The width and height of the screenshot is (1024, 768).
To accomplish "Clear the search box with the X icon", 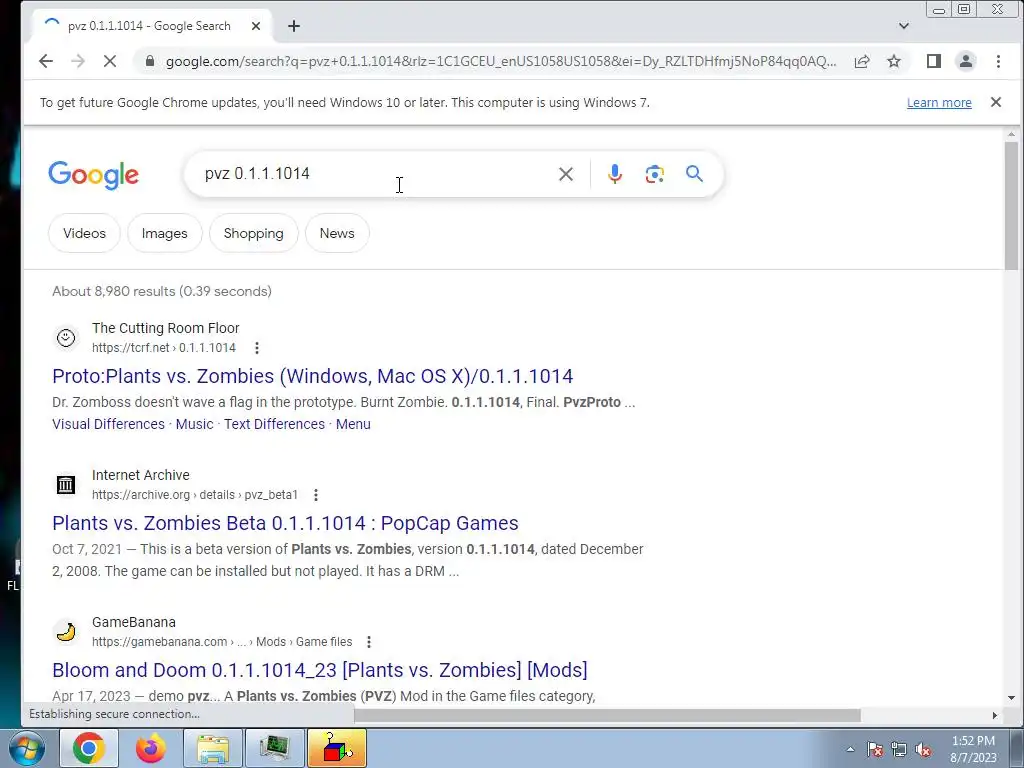I will [566, 174].
